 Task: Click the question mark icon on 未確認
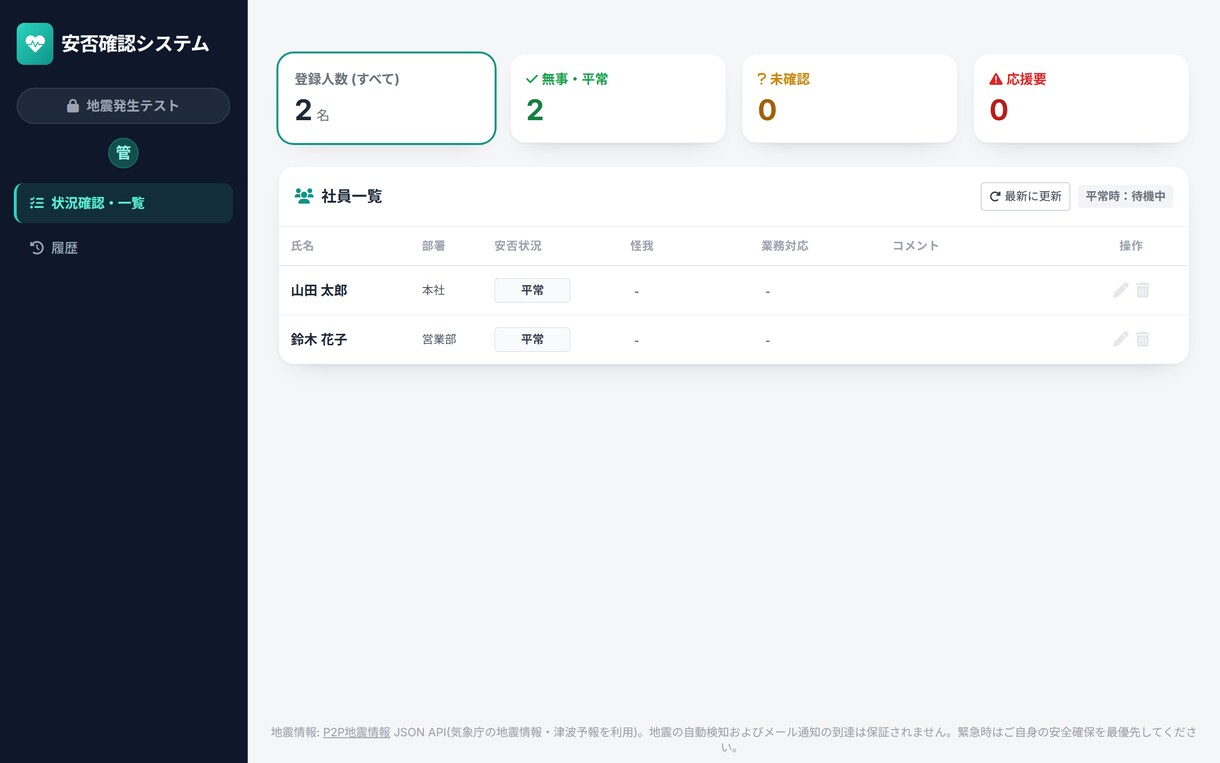coord(761,79)
